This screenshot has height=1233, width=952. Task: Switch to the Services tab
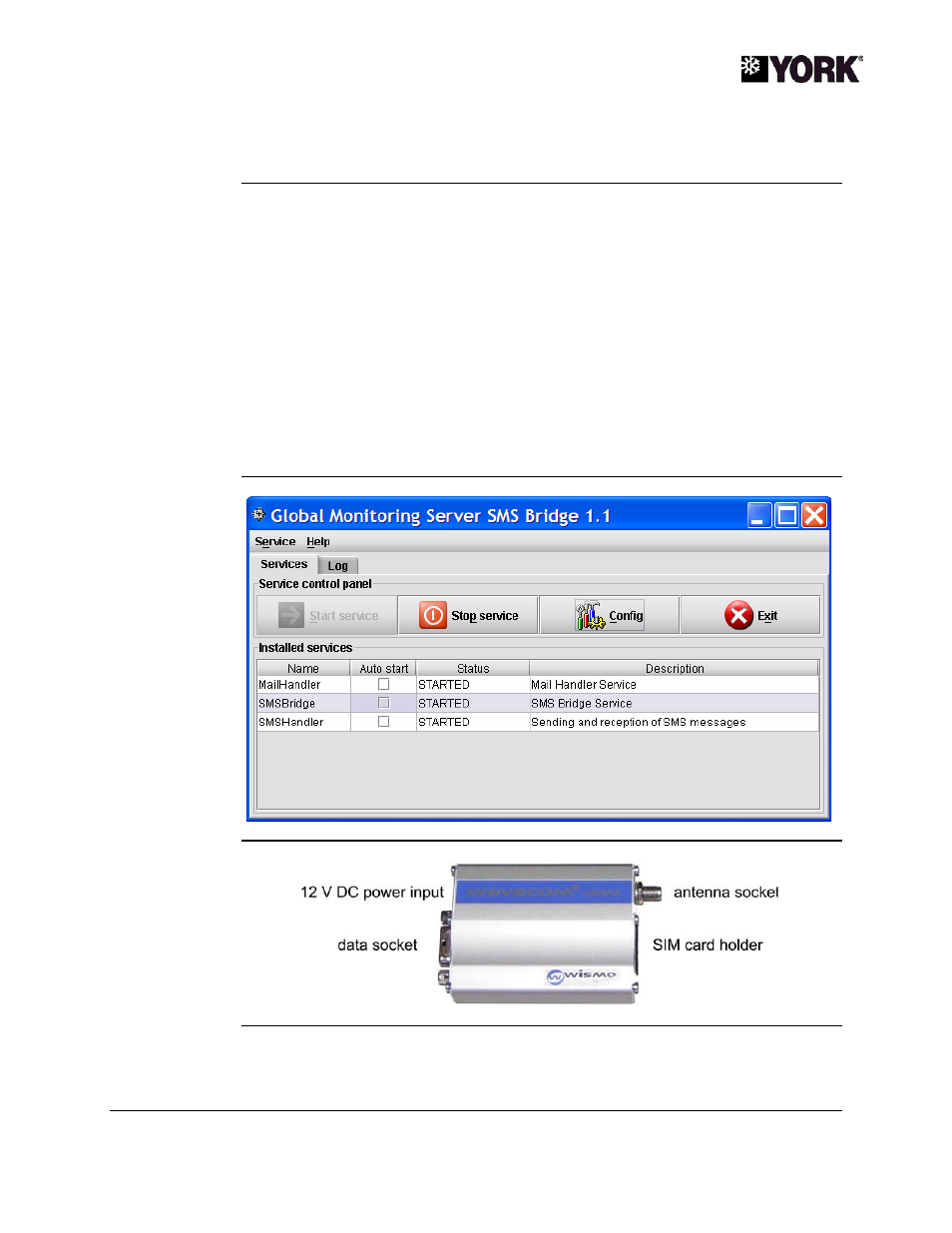tap(284, 564)
